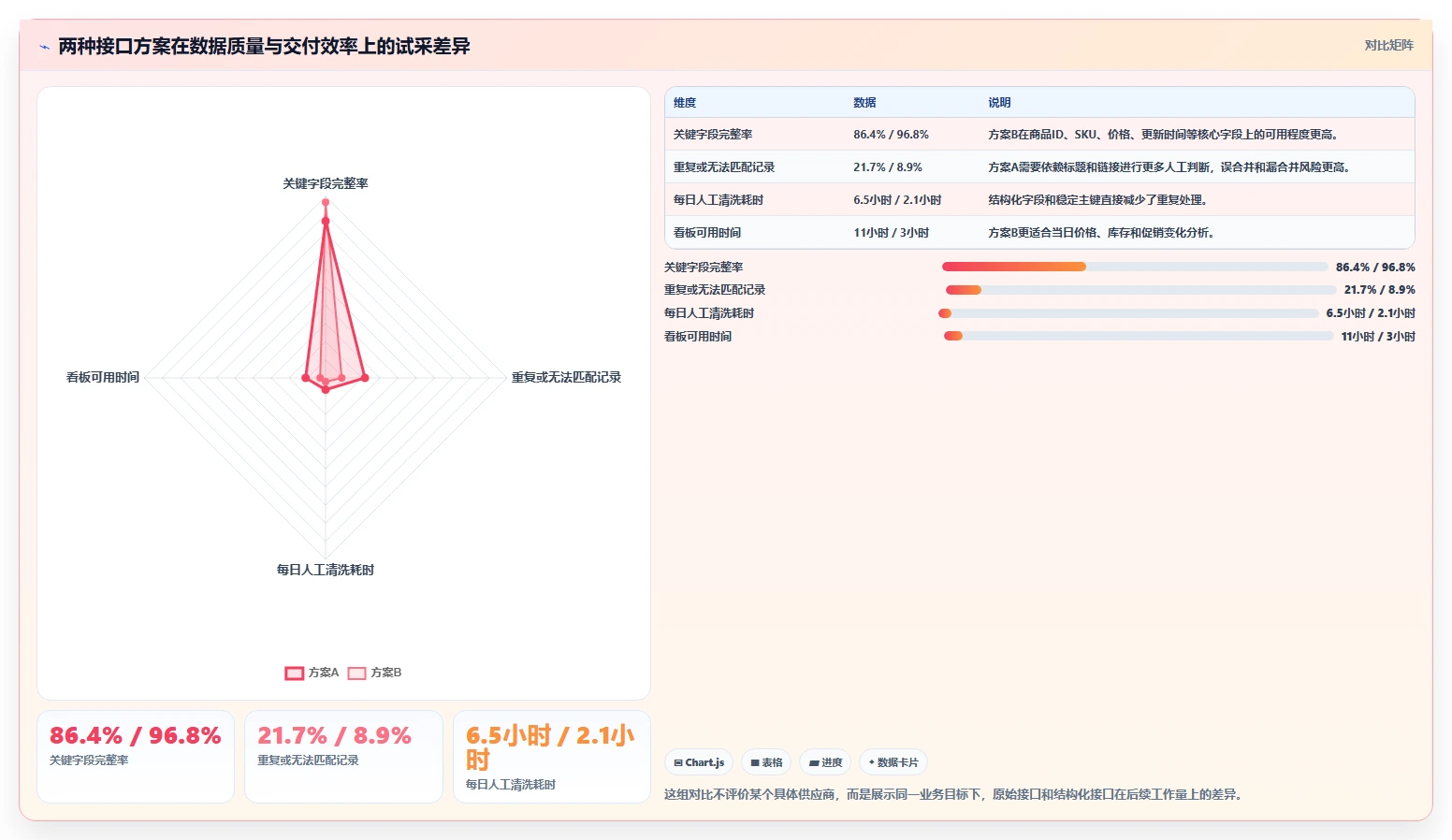Toggle the 方案A dataset in the radar legend
Viewport: 1452px width, 840px height.
(x=312, y=673)
